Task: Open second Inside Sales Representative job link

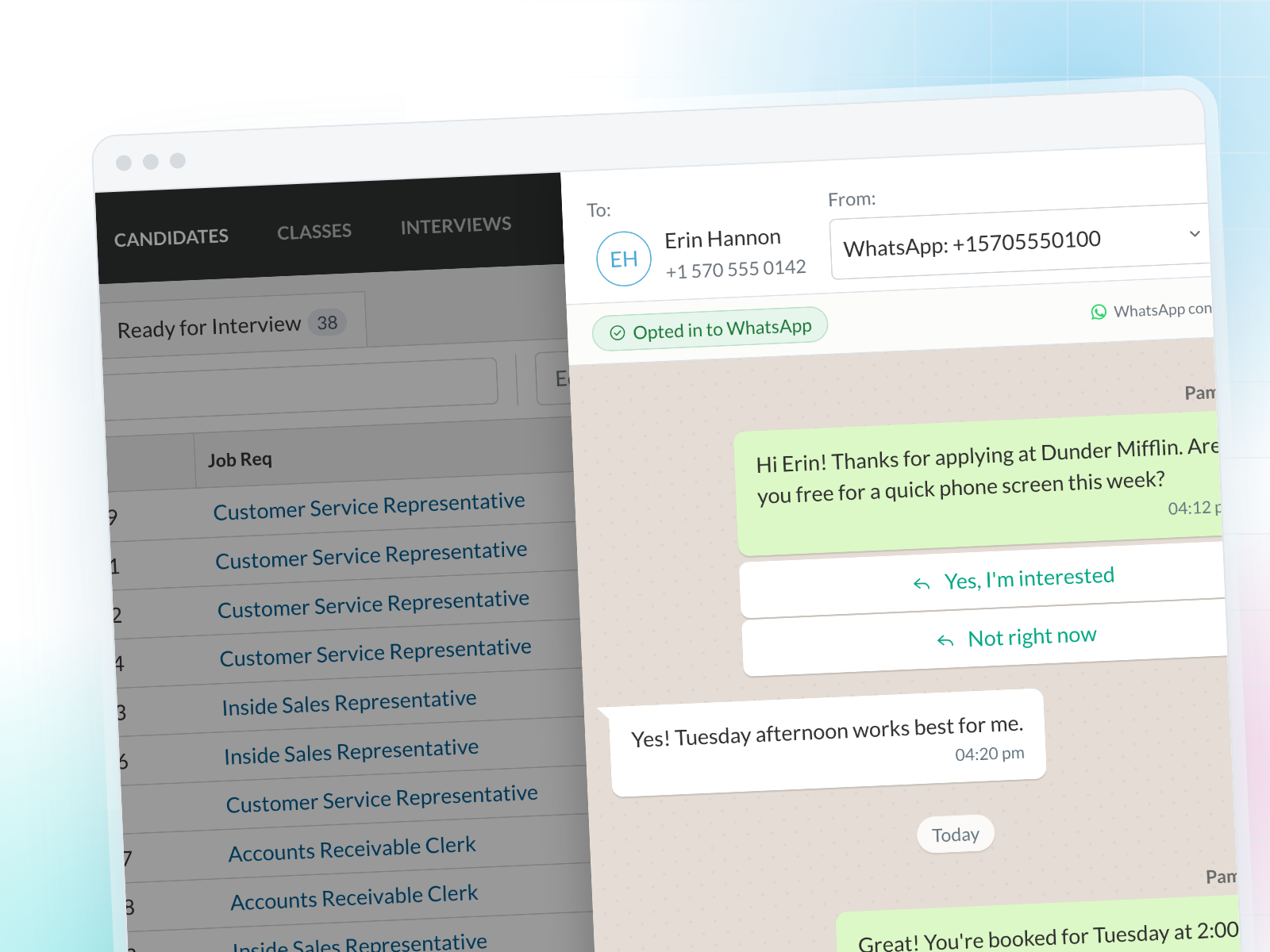Action: [352, 752]
